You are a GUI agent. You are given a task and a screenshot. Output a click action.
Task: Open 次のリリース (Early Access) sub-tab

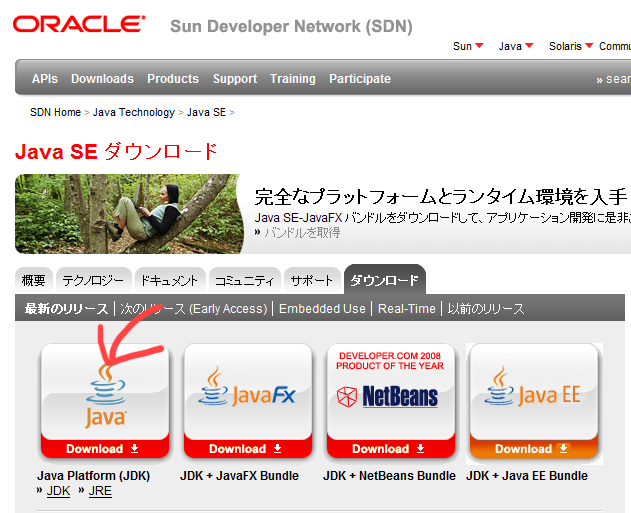(x=194, y=309)
